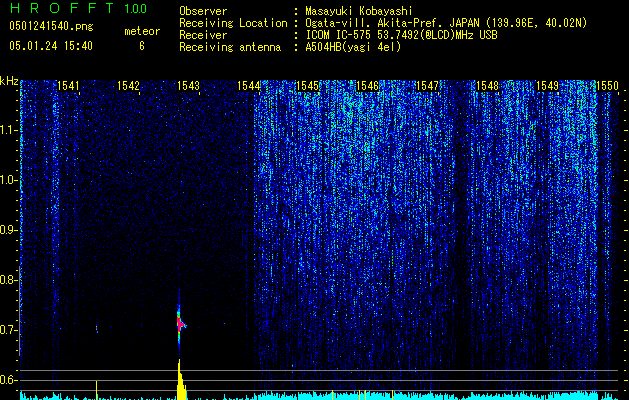Click the 1545 time marker

(307, 86)
